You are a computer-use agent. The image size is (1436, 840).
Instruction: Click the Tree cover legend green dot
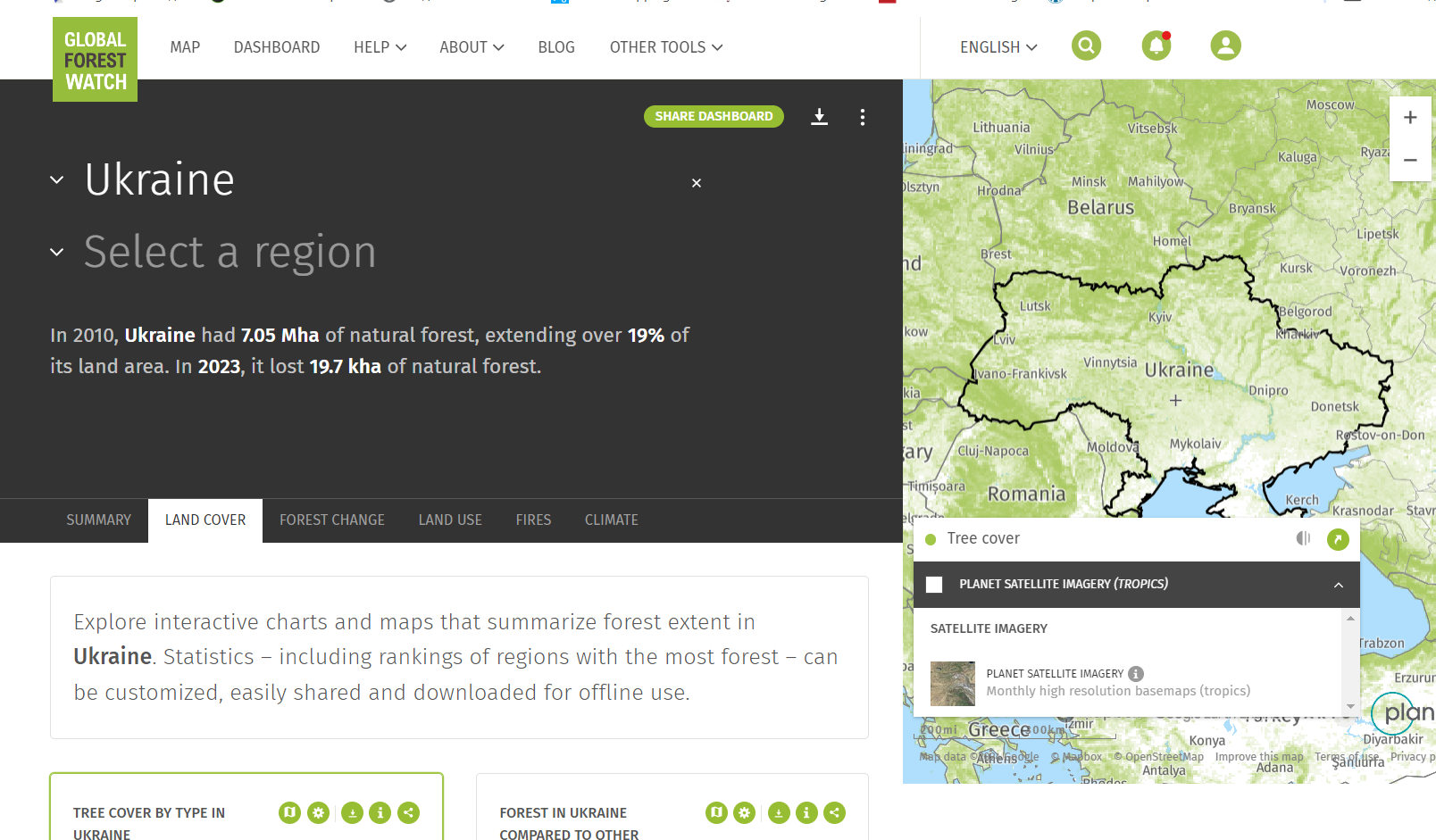[x=931, y=539]
